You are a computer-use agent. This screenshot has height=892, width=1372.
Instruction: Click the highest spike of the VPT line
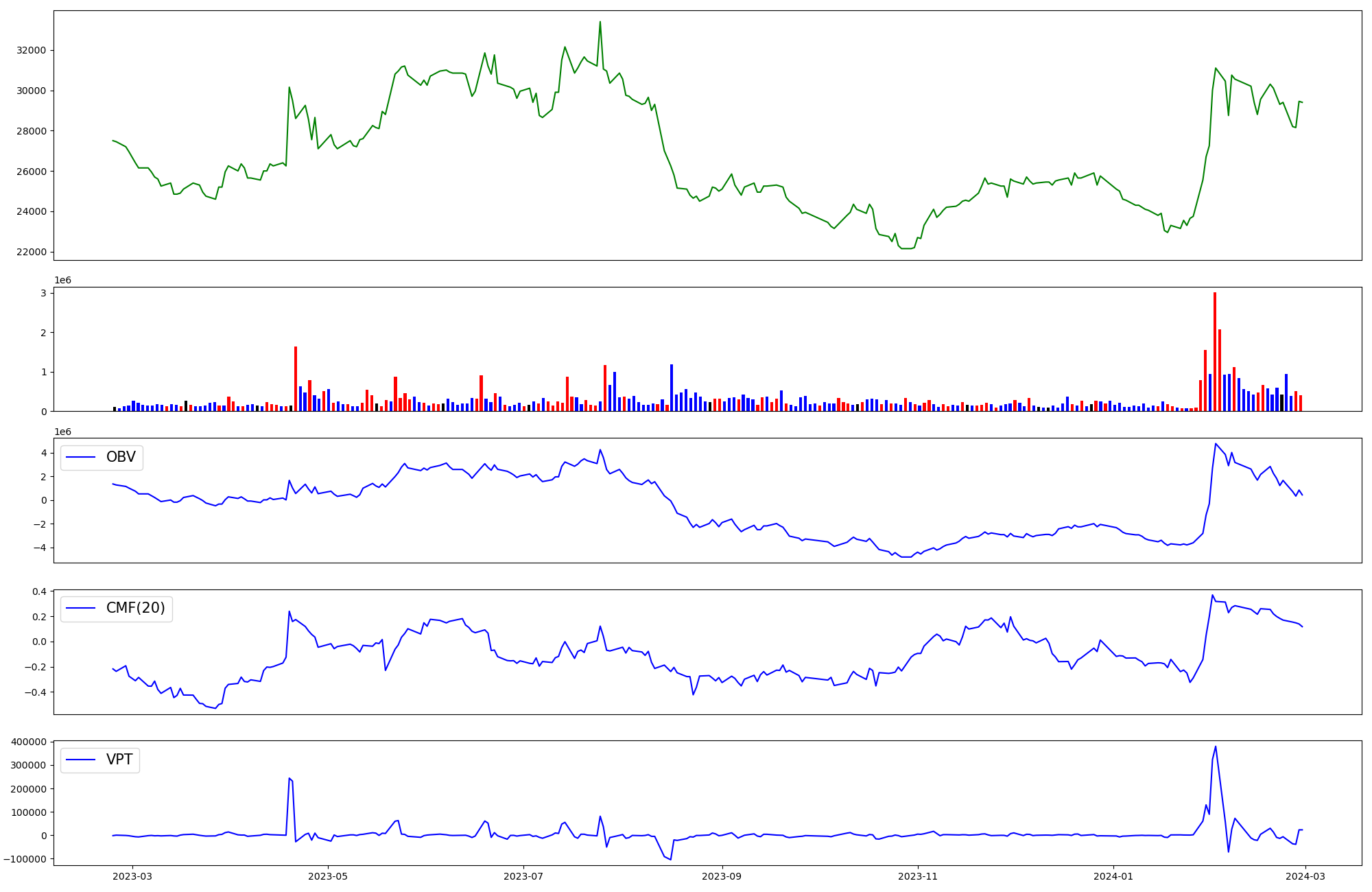(x=1215, y=747)
